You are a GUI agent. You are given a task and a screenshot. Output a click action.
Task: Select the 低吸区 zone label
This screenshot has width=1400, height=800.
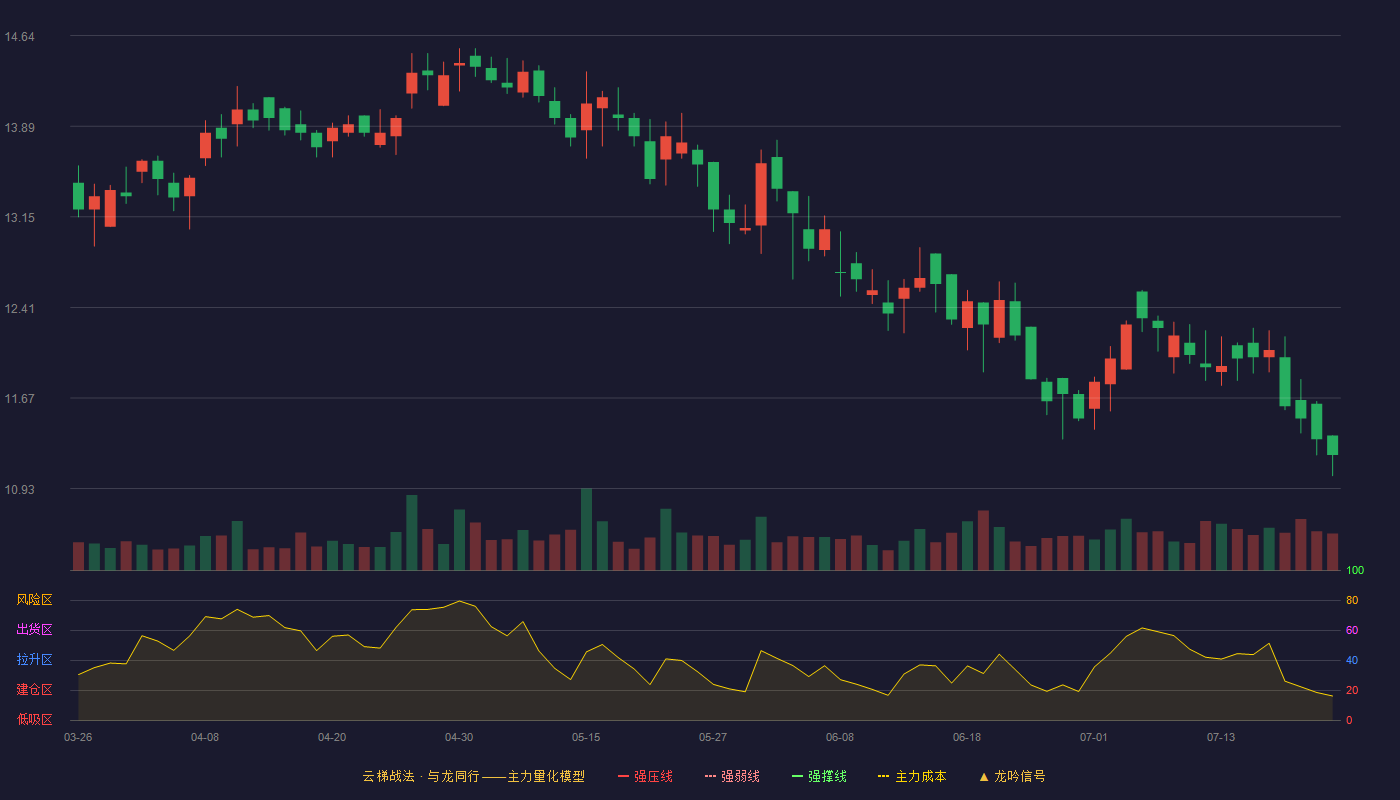pyautogui.click(x=34, y=719)
